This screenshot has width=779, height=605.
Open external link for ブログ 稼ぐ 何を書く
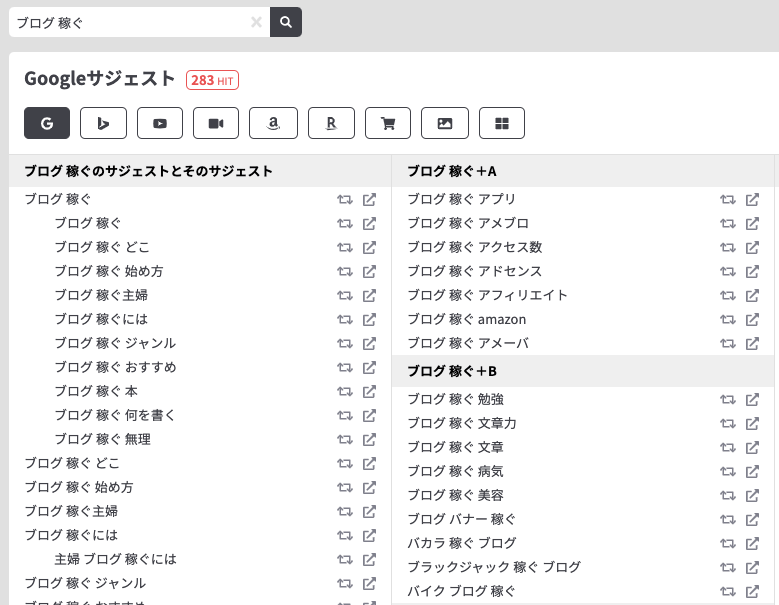tap(369, 415)
